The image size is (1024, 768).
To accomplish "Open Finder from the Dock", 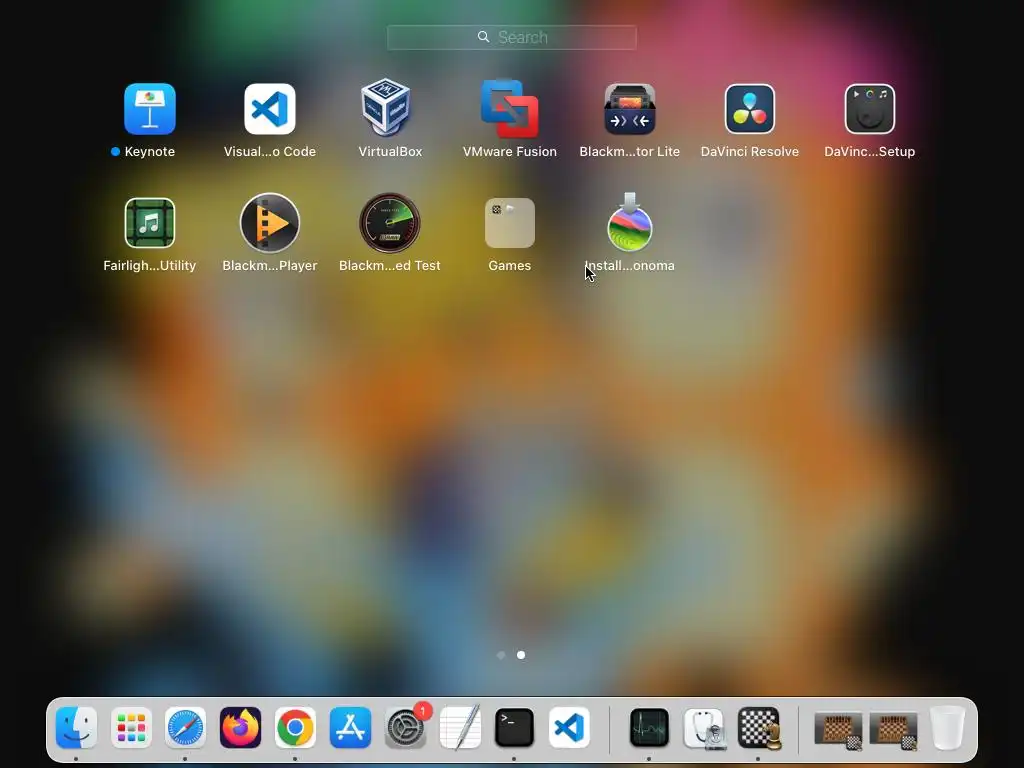I will pos(76,727).
